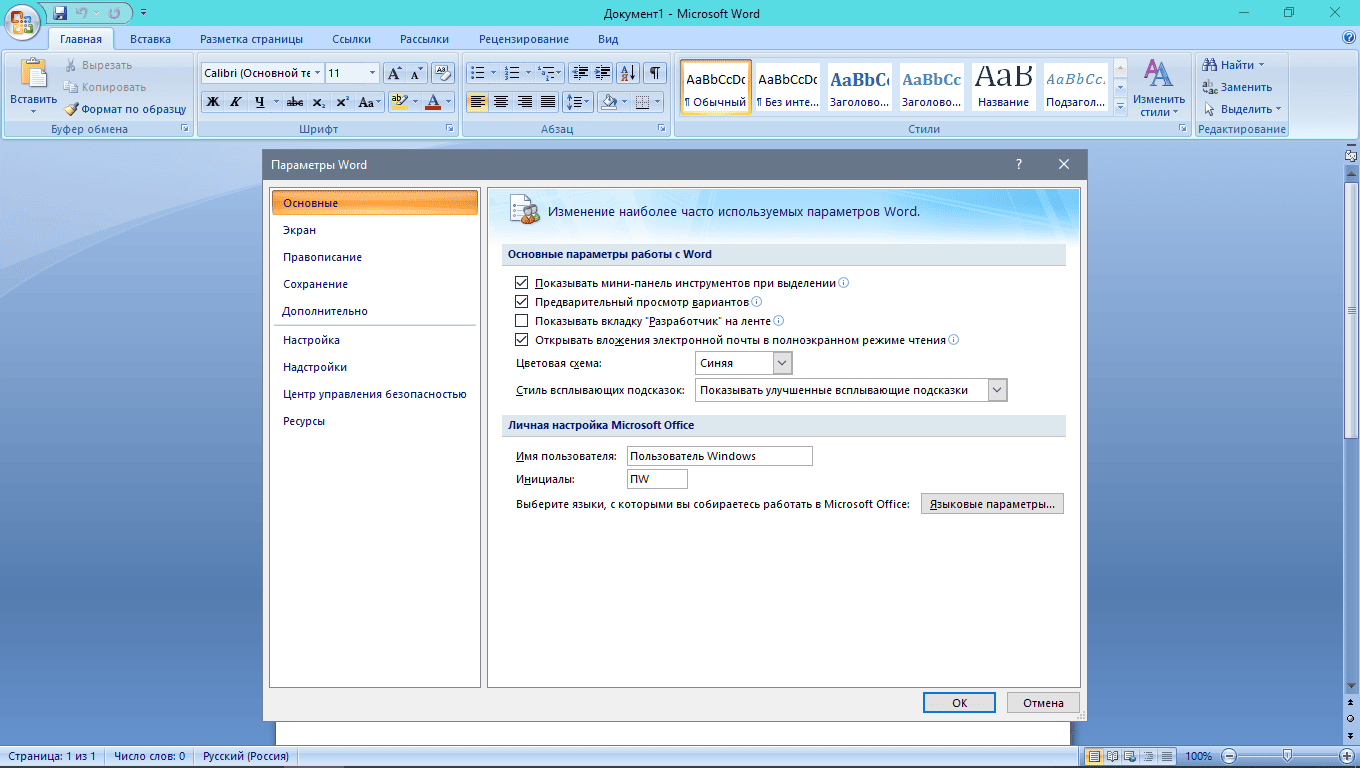Open the font name Calibri dropdown

coord(317,73)
